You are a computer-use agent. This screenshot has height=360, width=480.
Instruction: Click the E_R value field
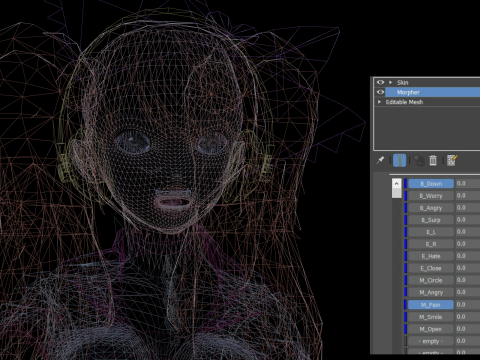[x=468, y=244]
